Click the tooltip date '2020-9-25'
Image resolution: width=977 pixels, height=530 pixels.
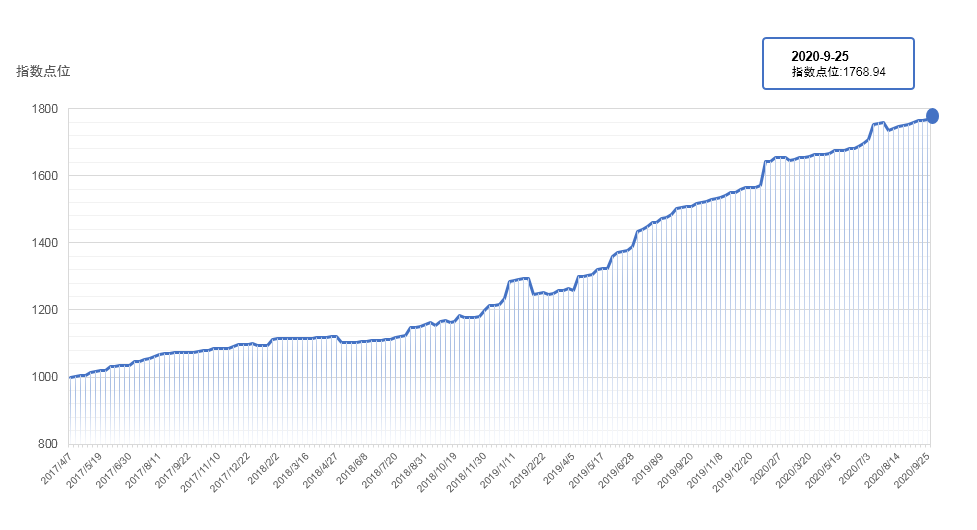tap(820, 57)
